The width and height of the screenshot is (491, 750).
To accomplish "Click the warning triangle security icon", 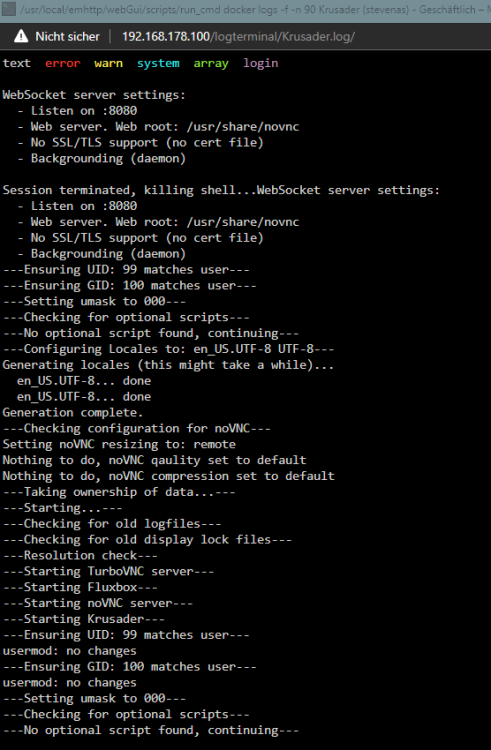I will [21, 36].
